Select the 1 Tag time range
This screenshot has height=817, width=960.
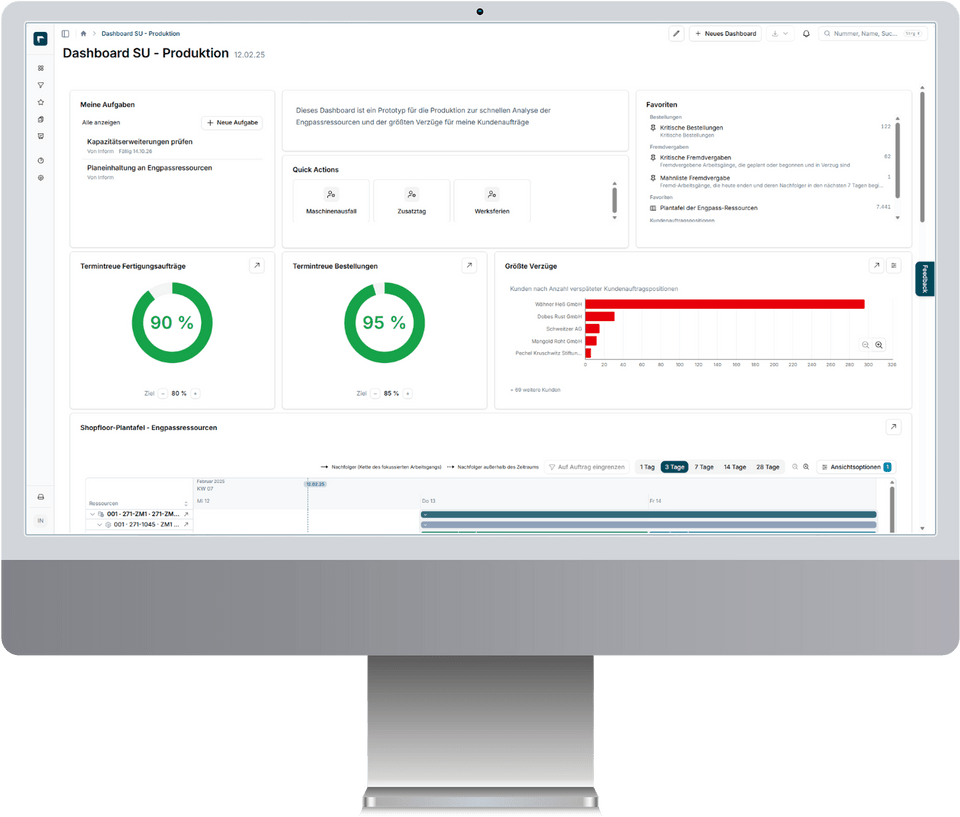[647, 467]
